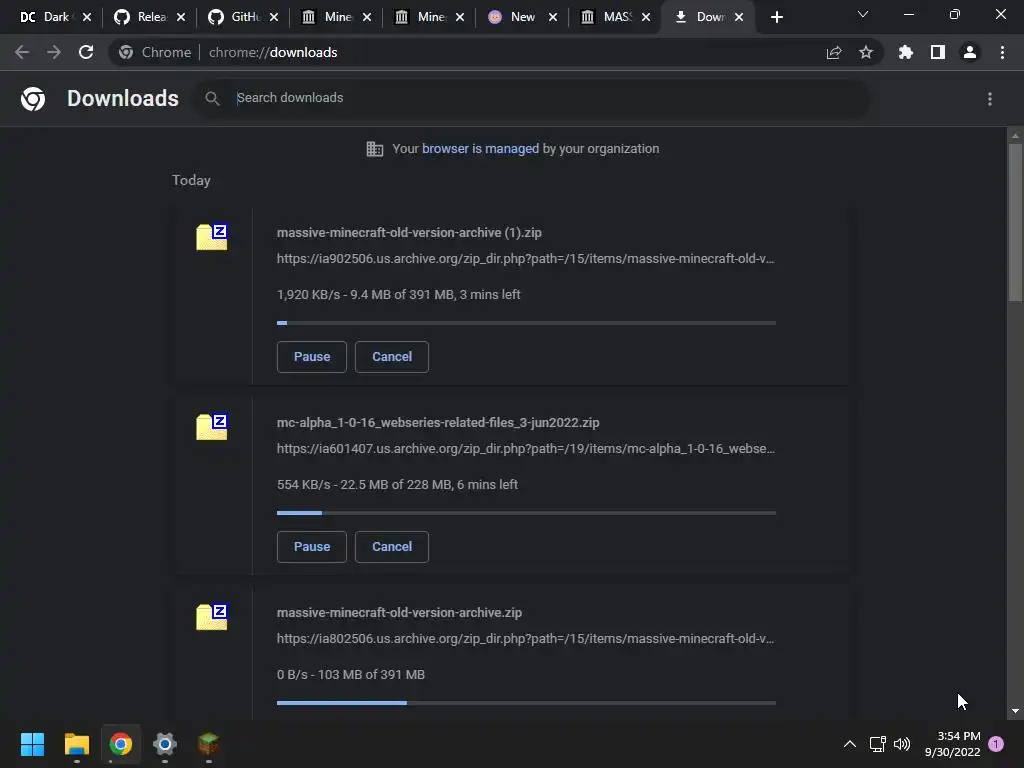Viewport: 1024px width, 768px height.
Task: Click the page vertical scrollbar thumb
Action: (1015, 222)
